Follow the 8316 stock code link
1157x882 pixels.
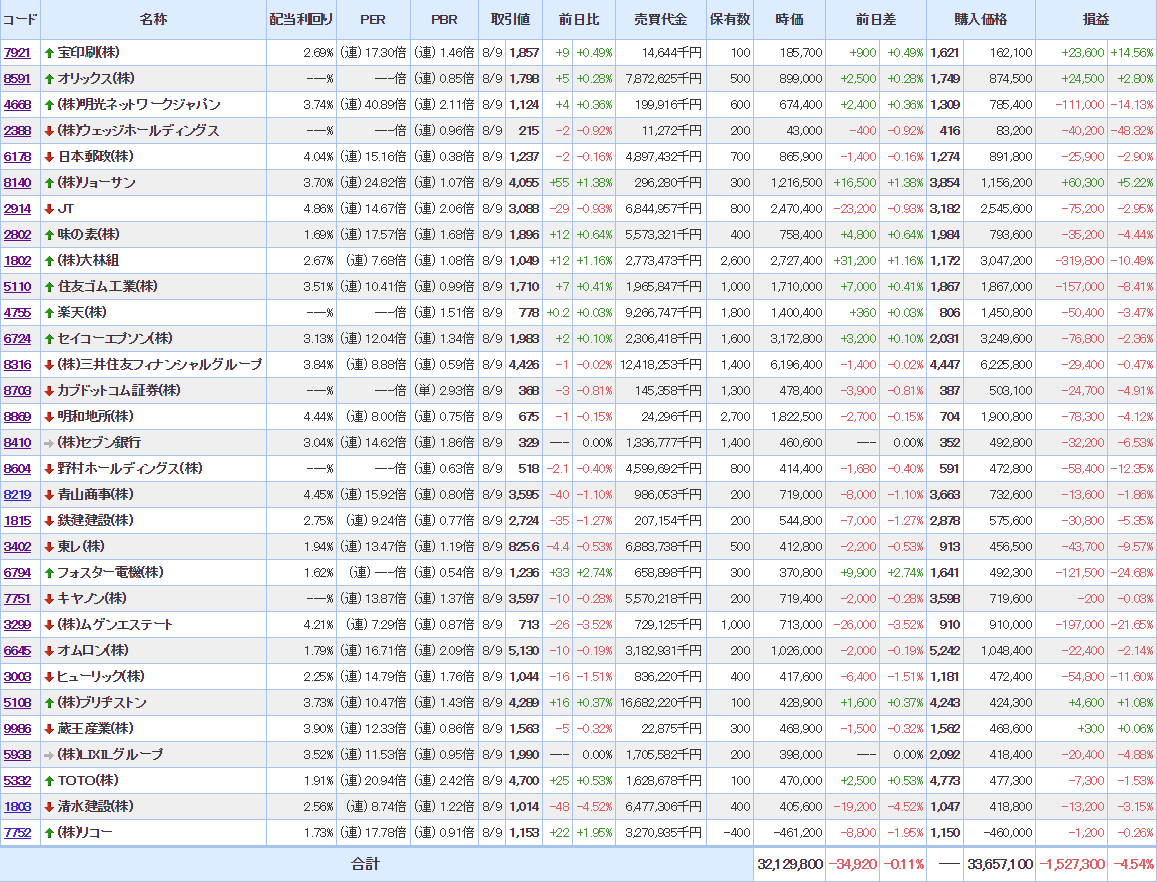tap(17, 364)
